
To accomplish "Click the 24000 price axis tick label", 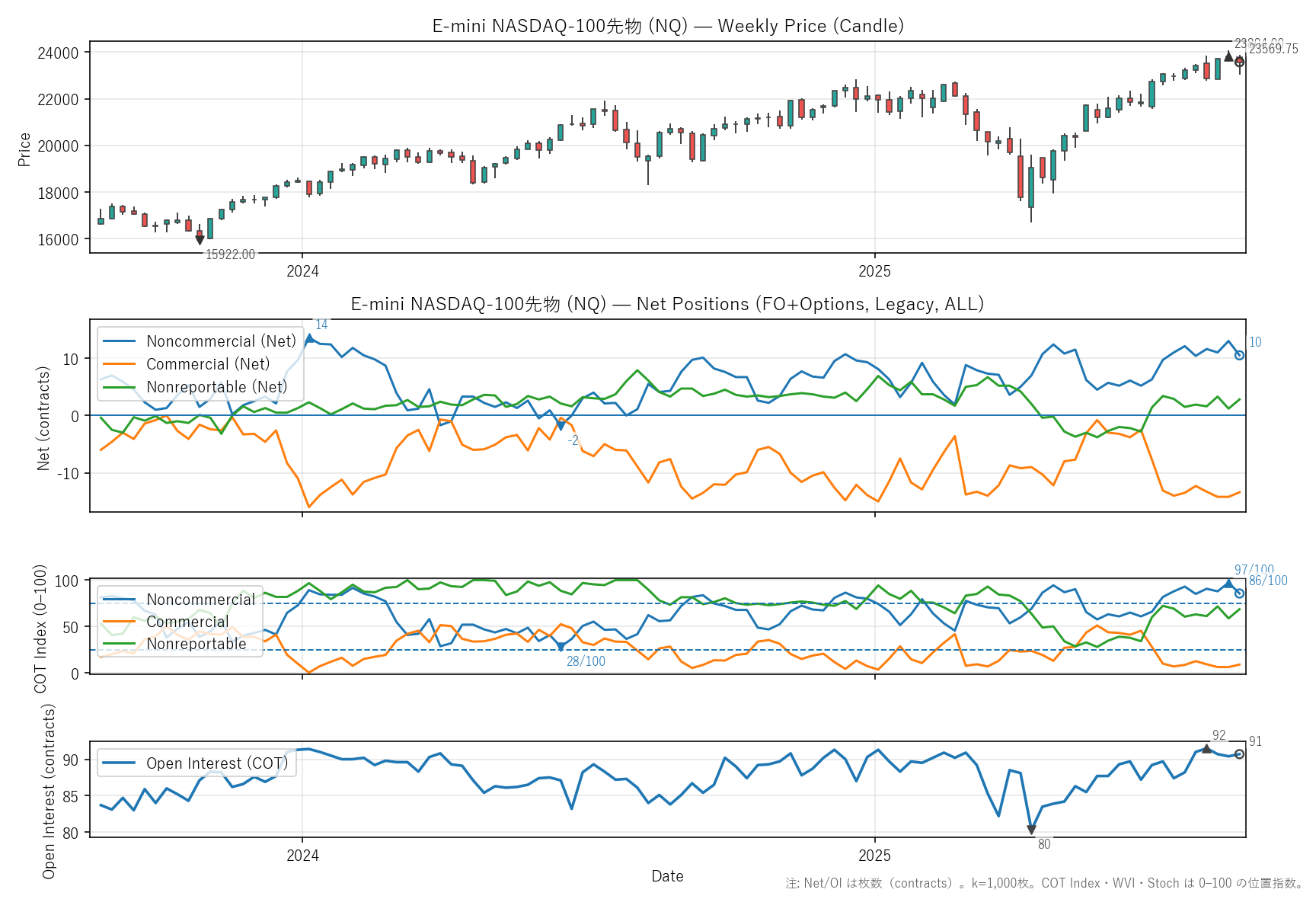I will [58, 53].
